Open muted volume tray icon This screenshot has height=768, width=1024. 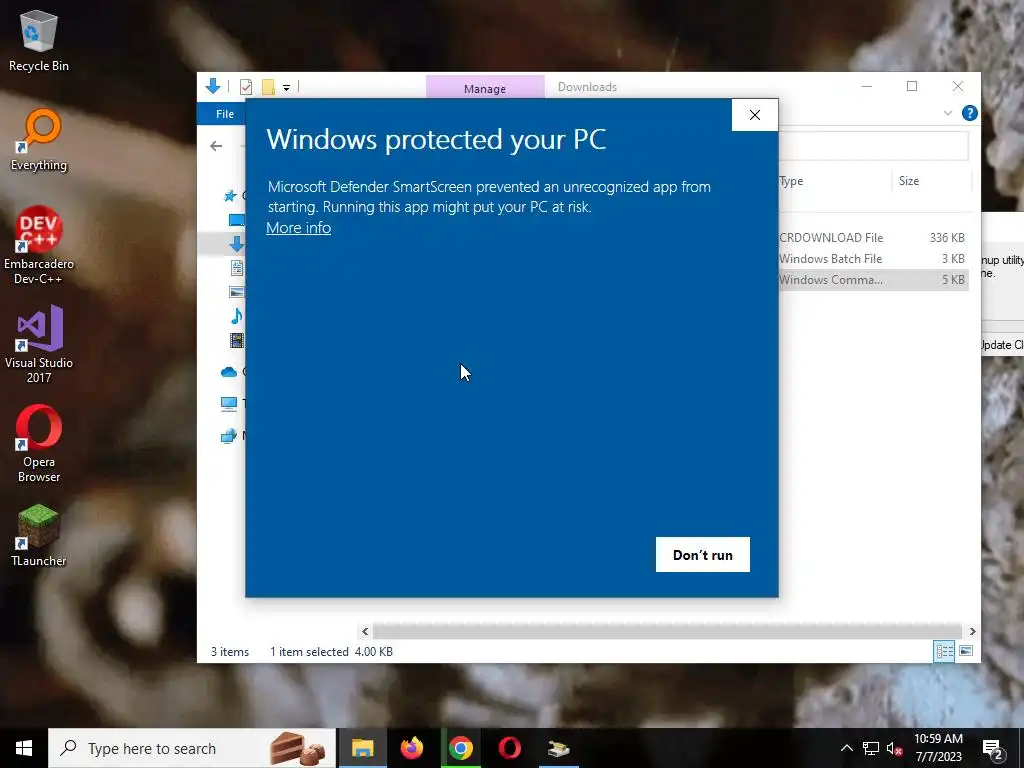[x=894, y=748]
